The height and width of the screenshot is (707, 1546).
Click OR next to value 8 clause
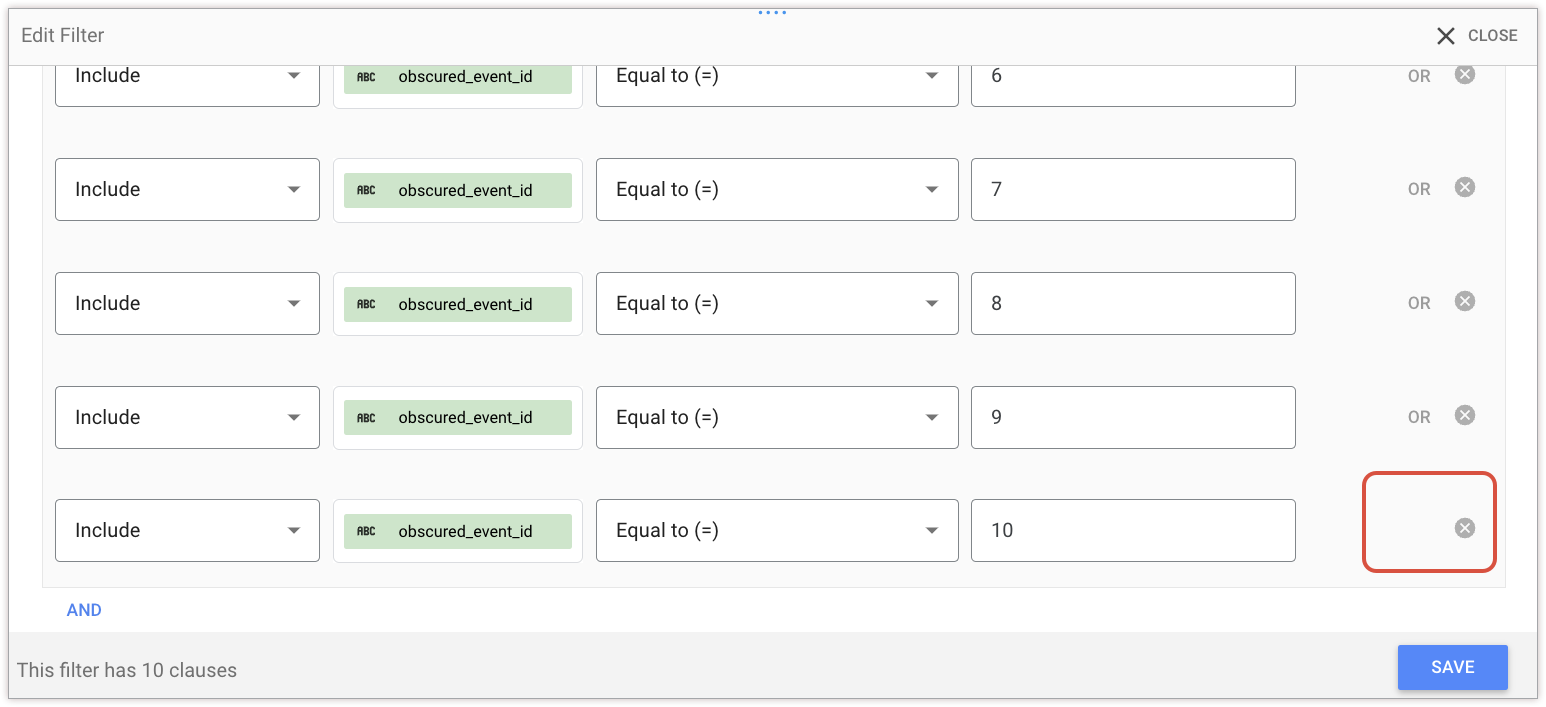coord(1419,303)
